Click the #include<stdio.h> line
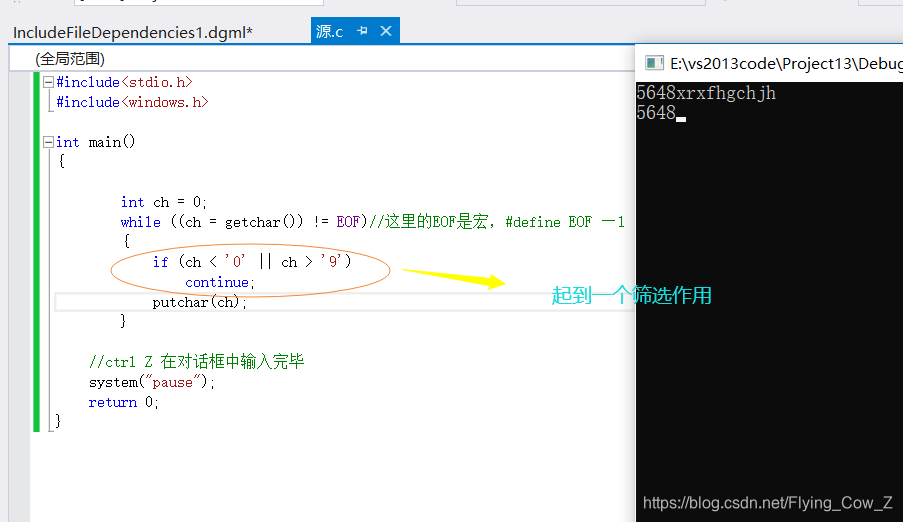Viewport: 903px width, 522px height. (x=124, y=82)
